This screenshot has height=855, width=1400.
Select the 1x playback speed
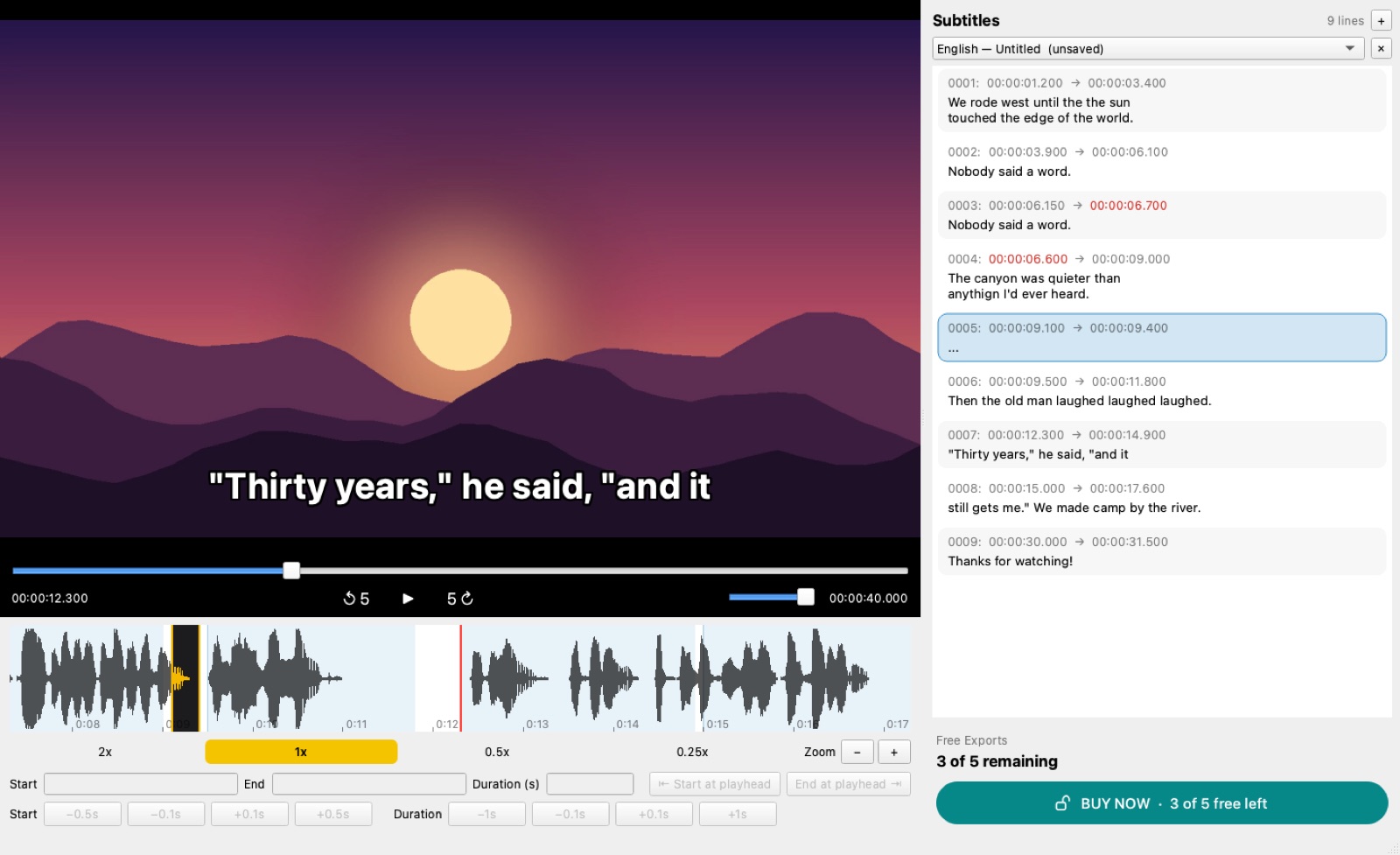pos(301,752)
